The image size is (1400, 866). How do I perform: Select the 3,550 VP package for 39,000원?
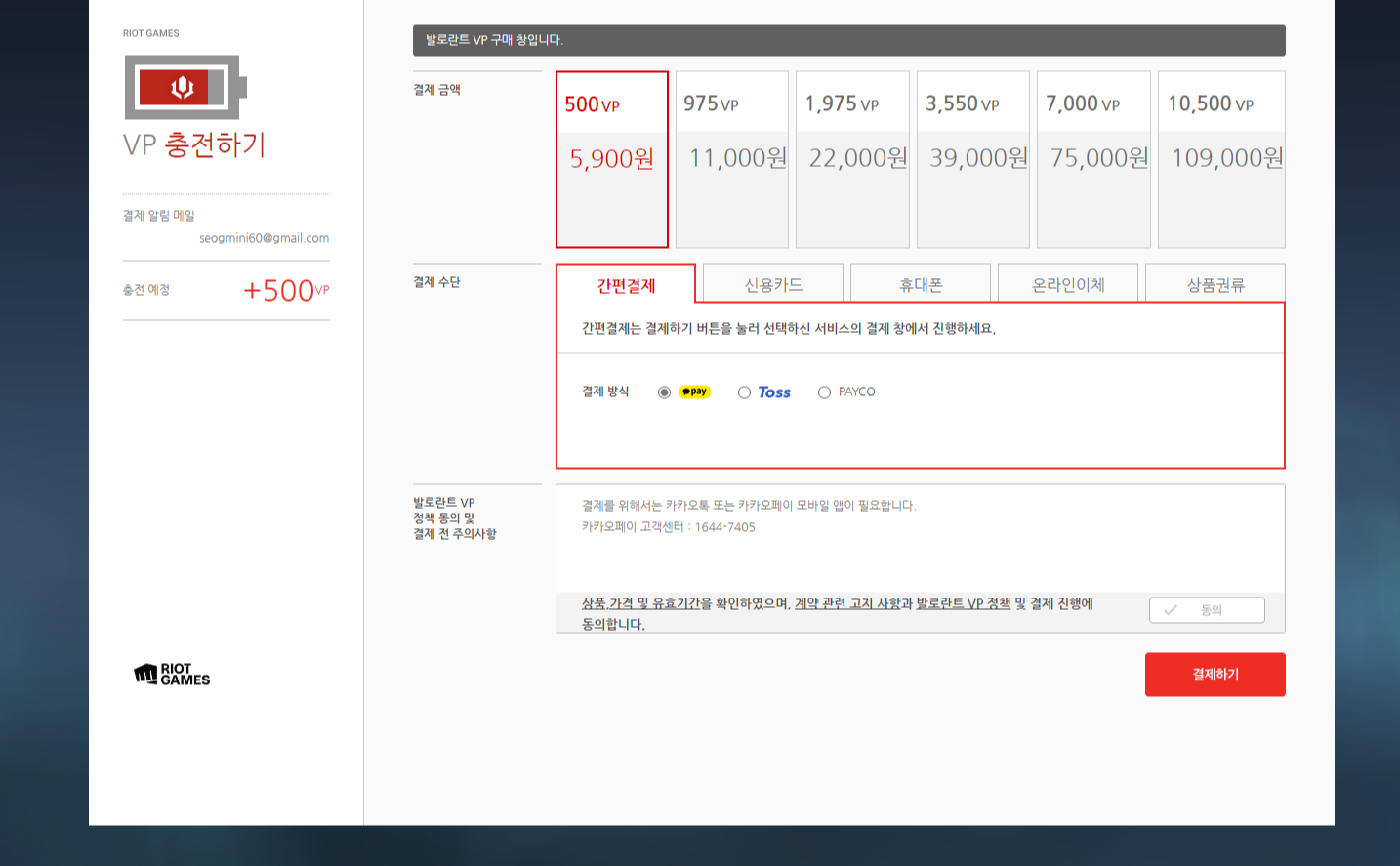[x=973, y=159]
